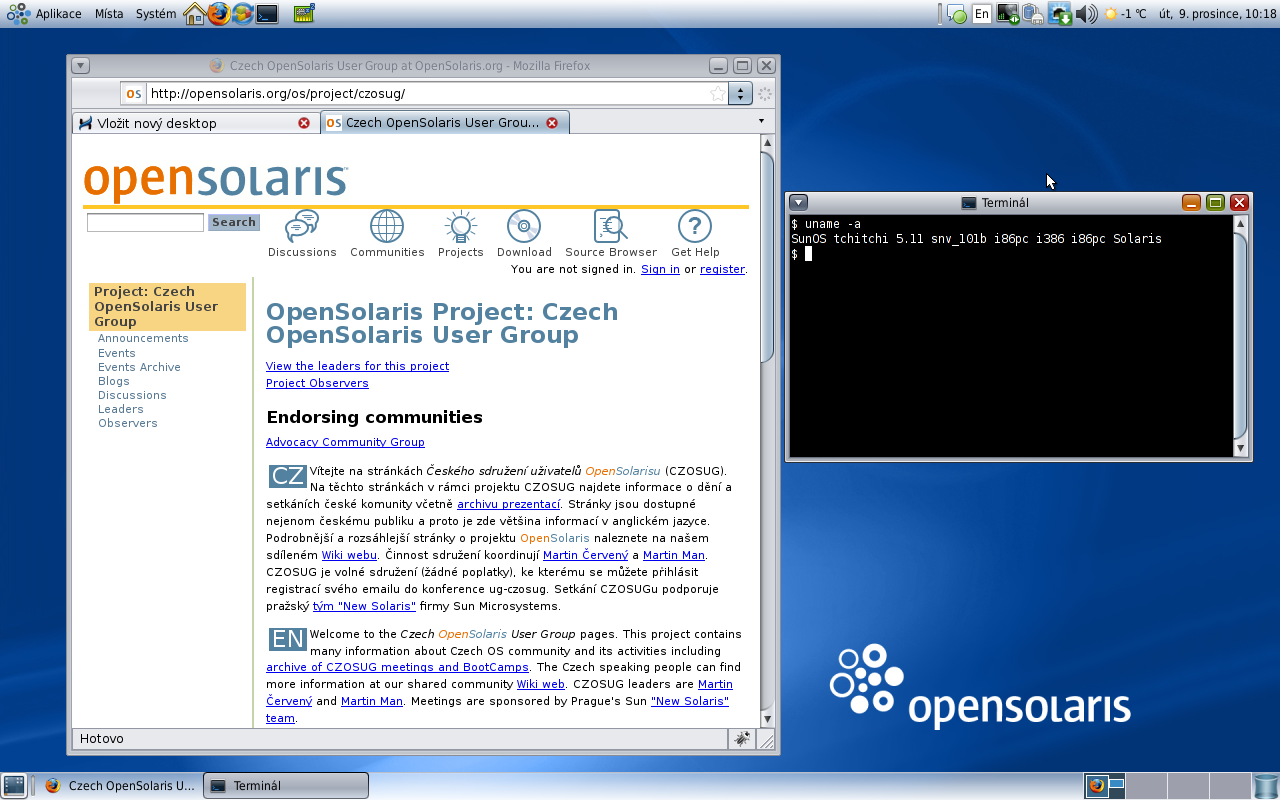
Task: Click the Discussions speech bubbles icon
Action: 302,227
